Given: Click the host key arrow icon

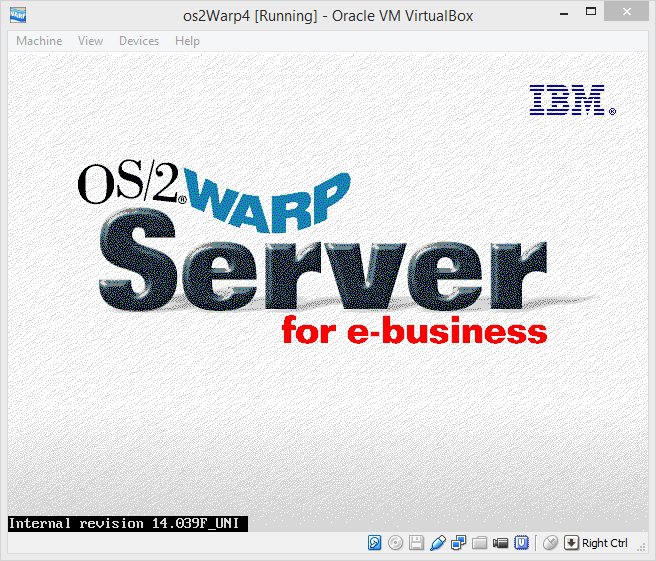Looking at the screenshot, I should pyautogui.click(x=571, y=543).
